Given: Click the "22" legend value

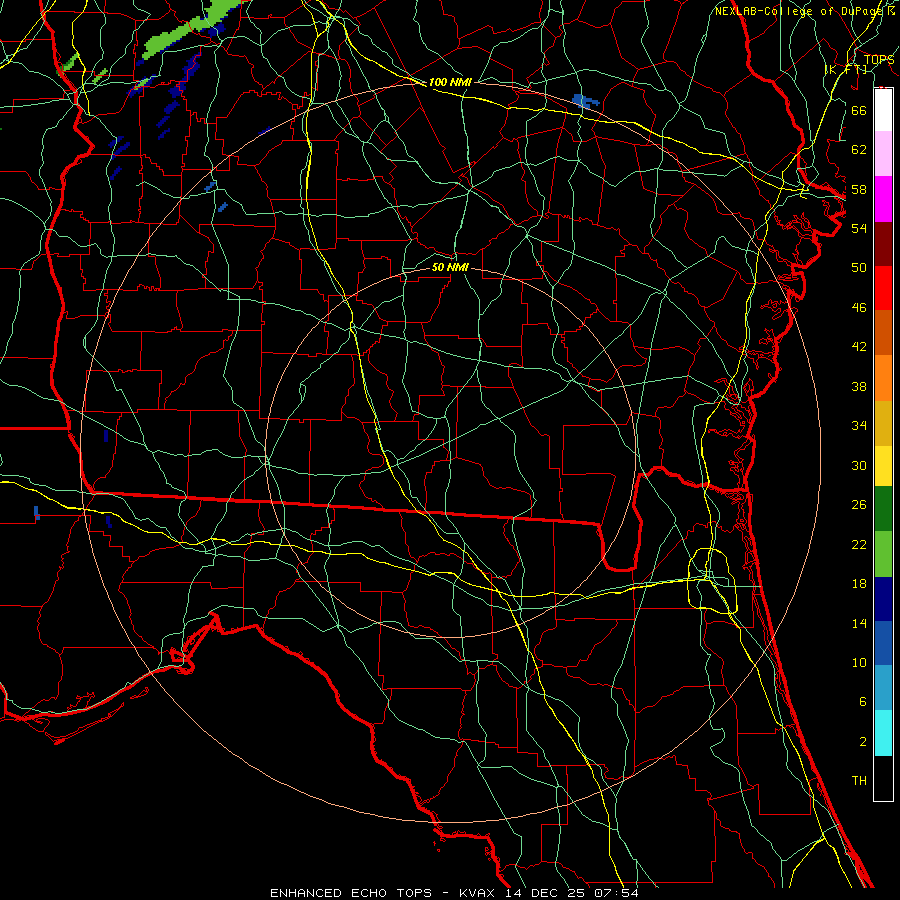Looking at the screenshot, I should pos(859,544).
